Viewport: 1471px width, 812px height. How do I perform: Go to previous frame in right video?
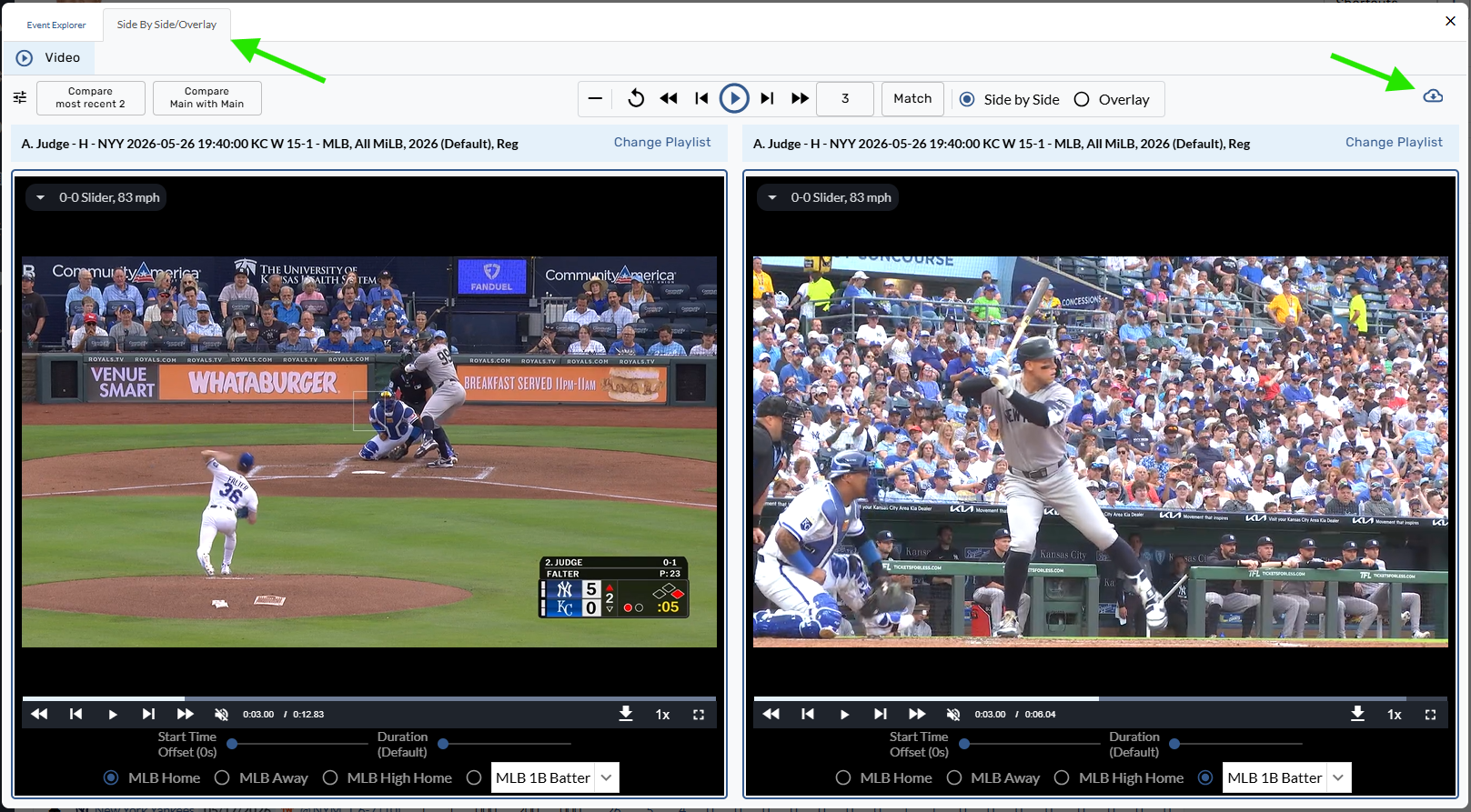point(807,714)
